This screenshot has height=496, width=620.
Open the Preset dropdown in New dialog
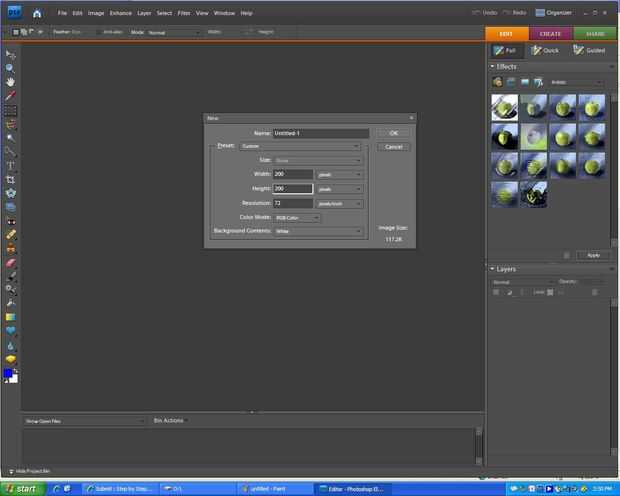300,146
